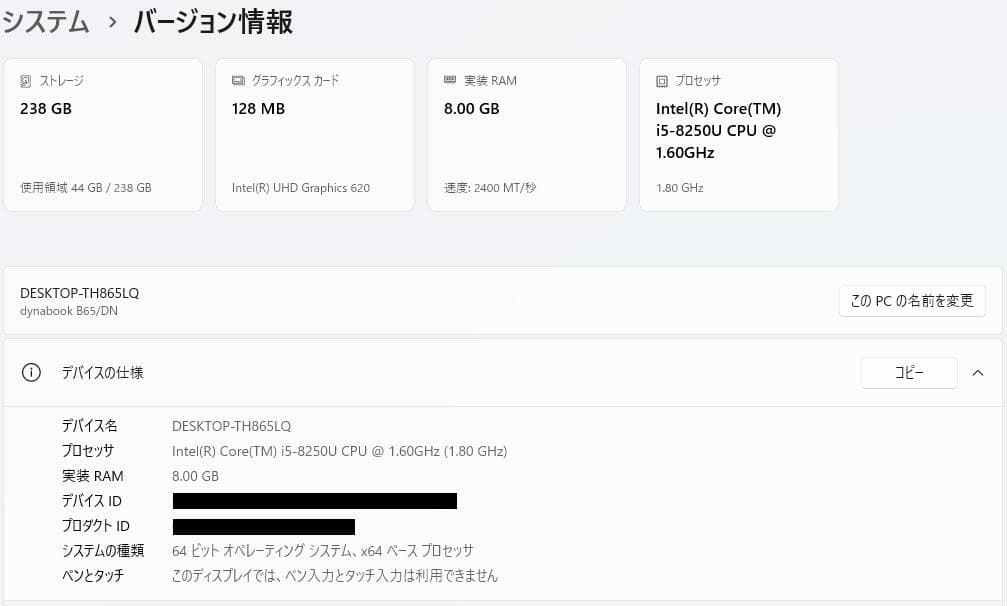Click the info icon beside デバイスの仕様
Image resolution: width=1007 pixels, height=606 pixels.
(31, 372)
